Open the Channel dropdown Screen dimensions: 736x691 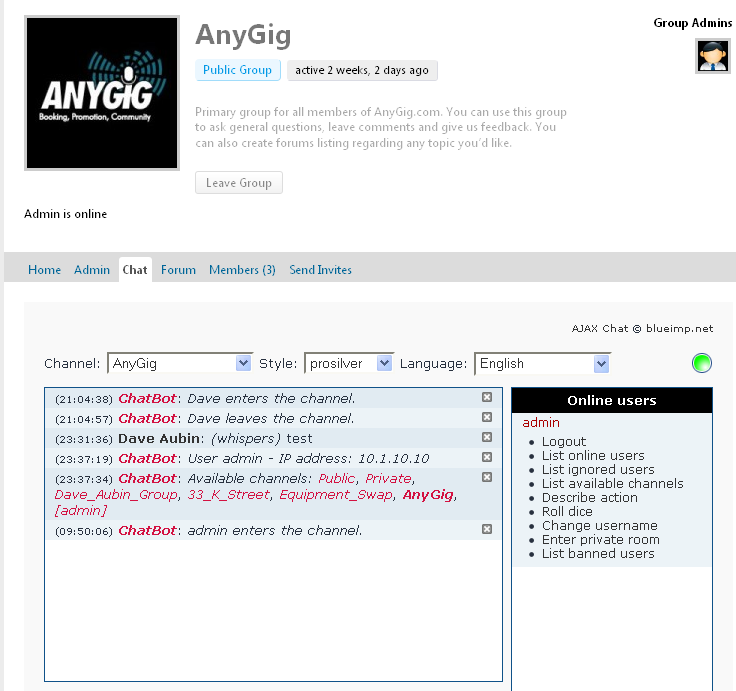pyautogui.click(x=180, y=363)
